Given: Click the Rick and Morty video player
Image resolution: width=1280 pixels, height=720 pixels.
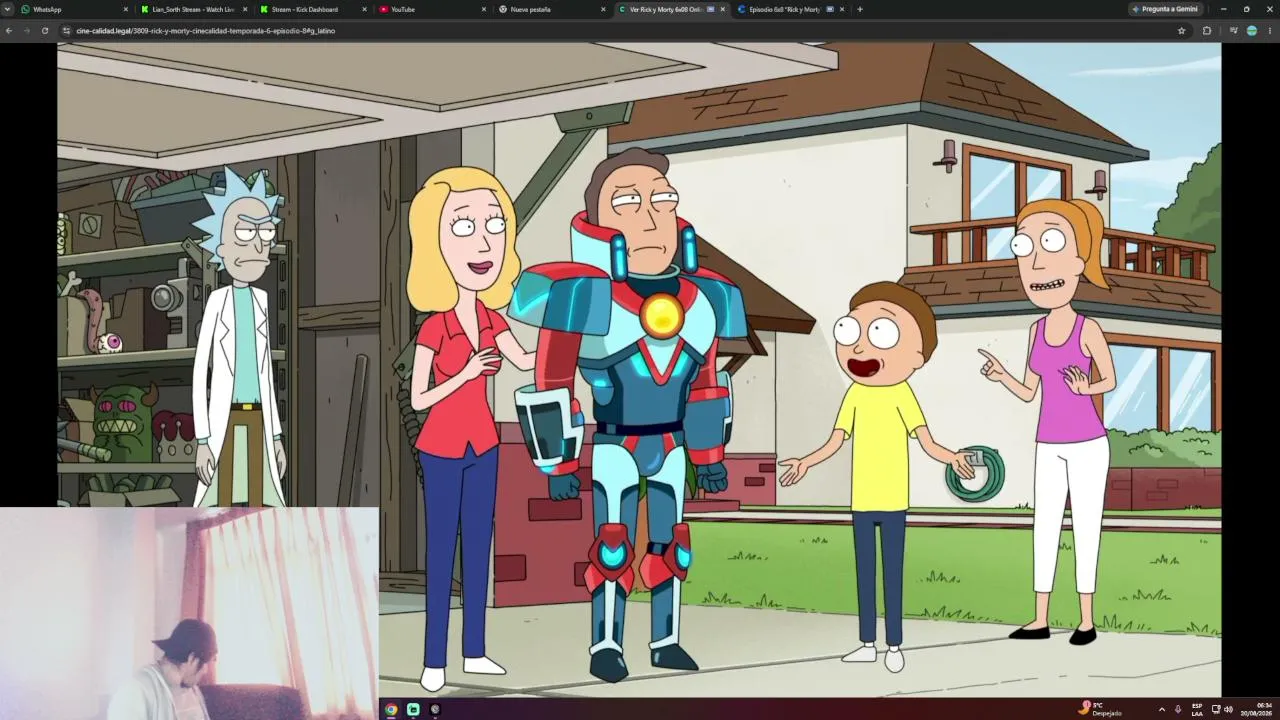Looking at the screenshot, I should click(x=639, y=369).
